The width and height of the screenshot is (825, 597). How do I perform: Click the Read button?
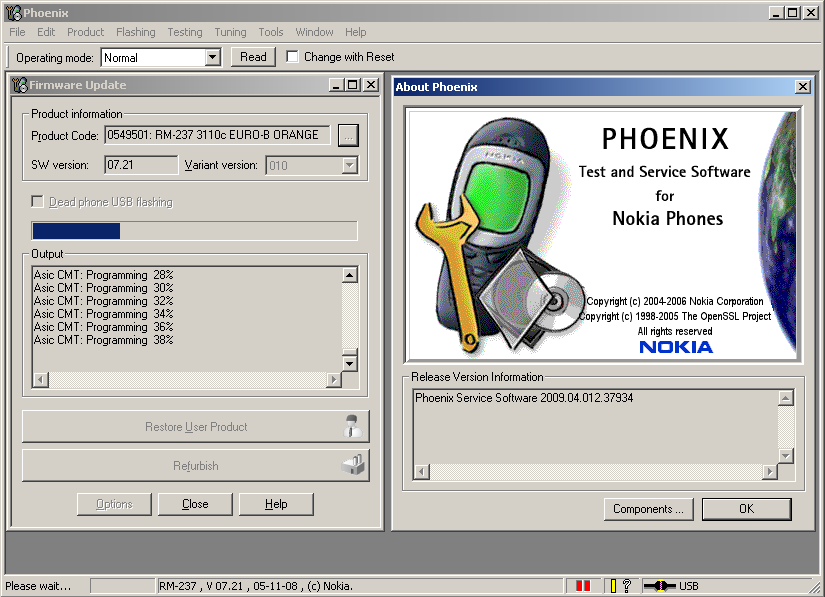(x=253, y=57)
